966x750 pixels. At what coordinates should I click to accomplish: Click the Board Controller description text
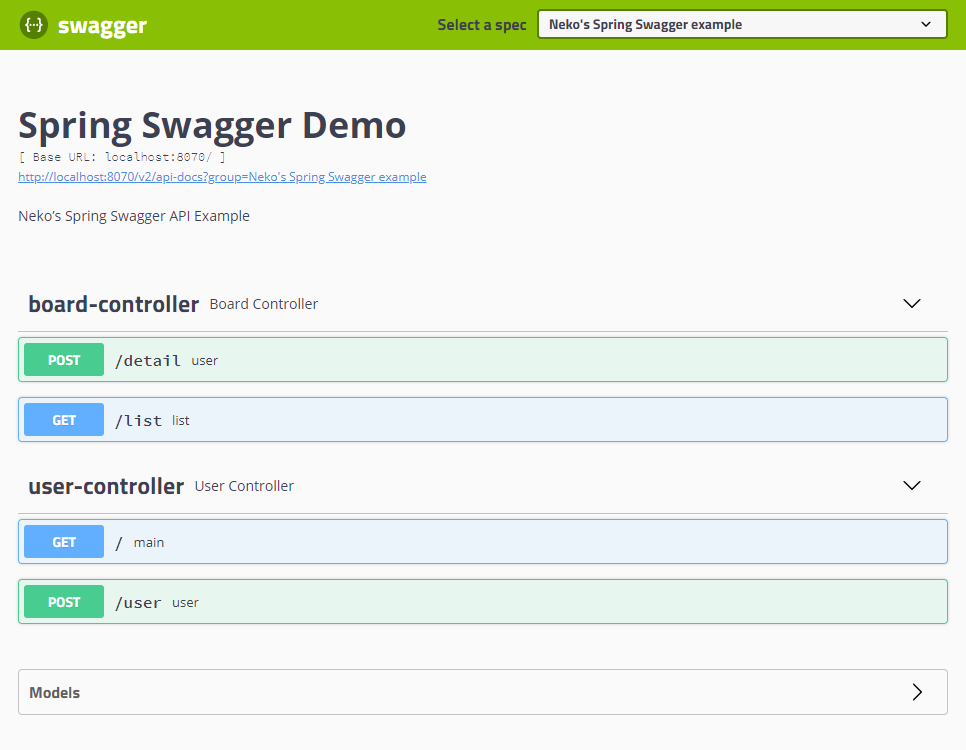click(264, 304)
